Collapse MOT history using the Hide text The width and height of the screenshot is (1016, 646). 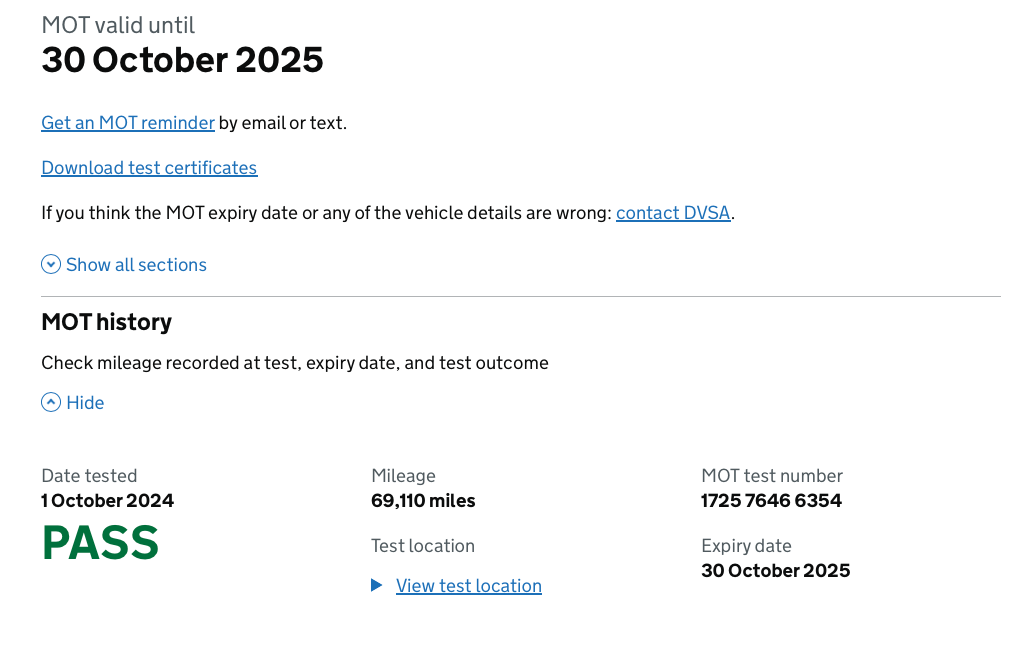pos(85,403)
